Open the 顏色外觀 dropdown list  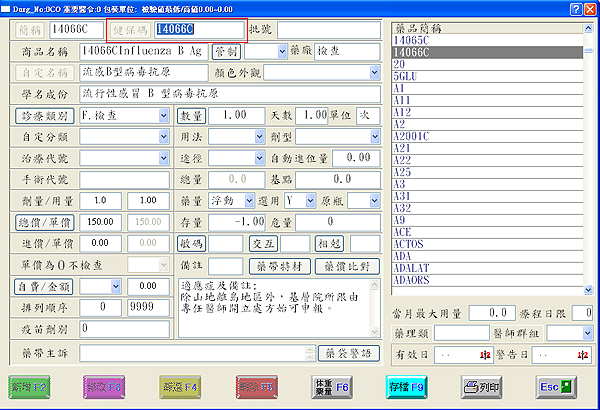[x=375, y=72]
